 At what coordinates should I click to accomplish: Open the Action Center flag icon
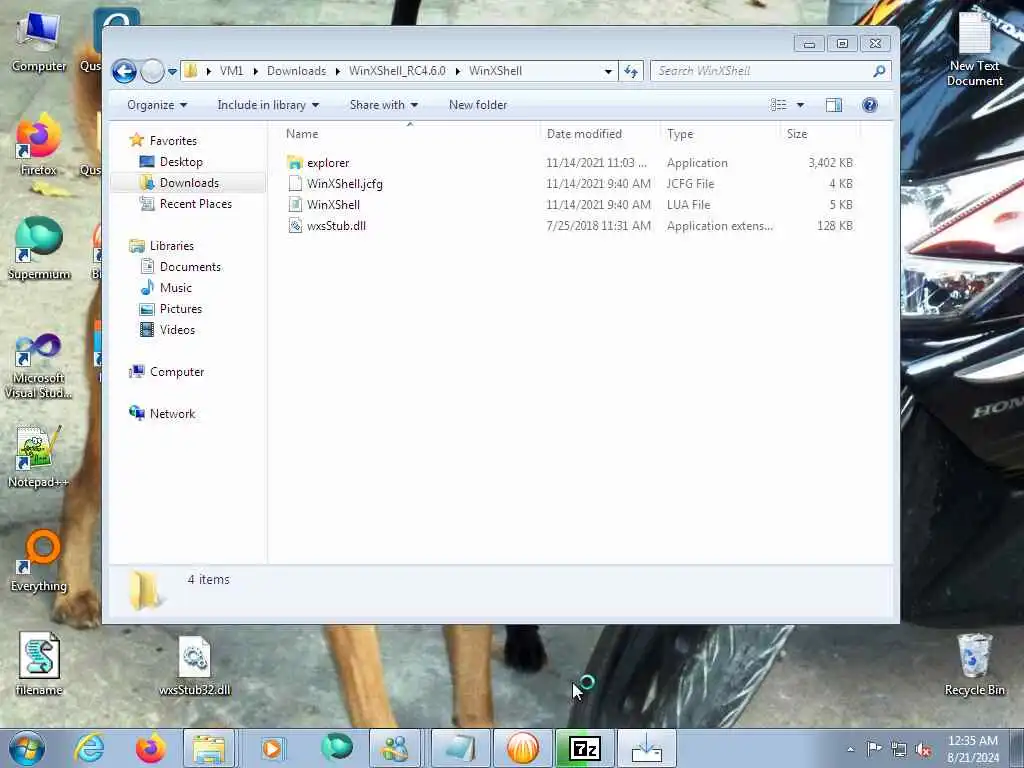874,749
